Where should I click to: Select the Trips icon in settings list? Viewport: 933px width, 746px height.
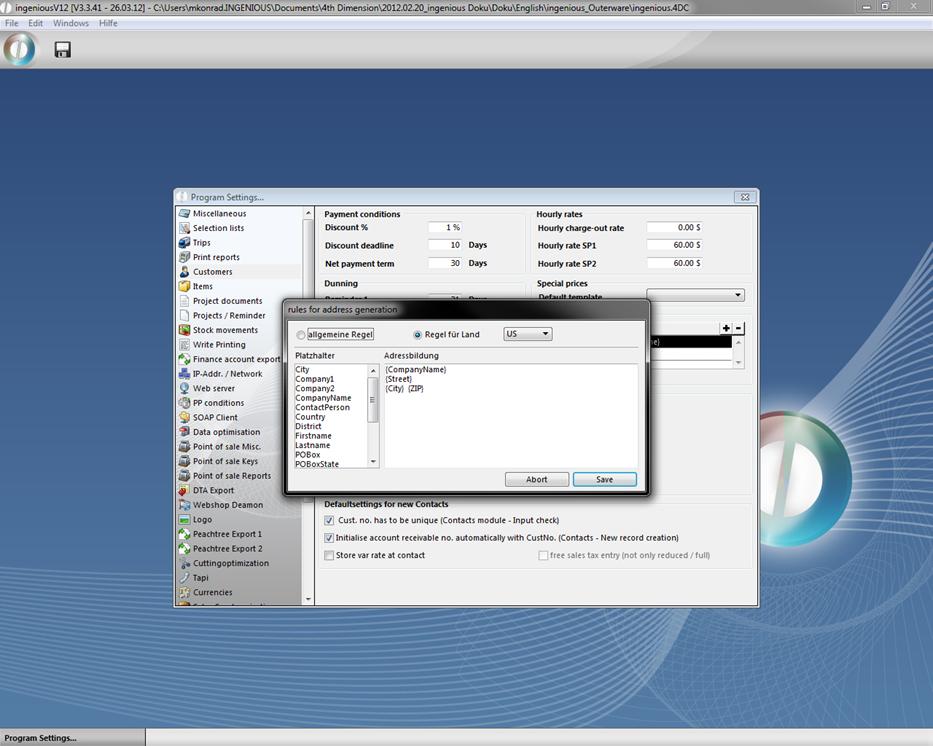click(185, 243)
